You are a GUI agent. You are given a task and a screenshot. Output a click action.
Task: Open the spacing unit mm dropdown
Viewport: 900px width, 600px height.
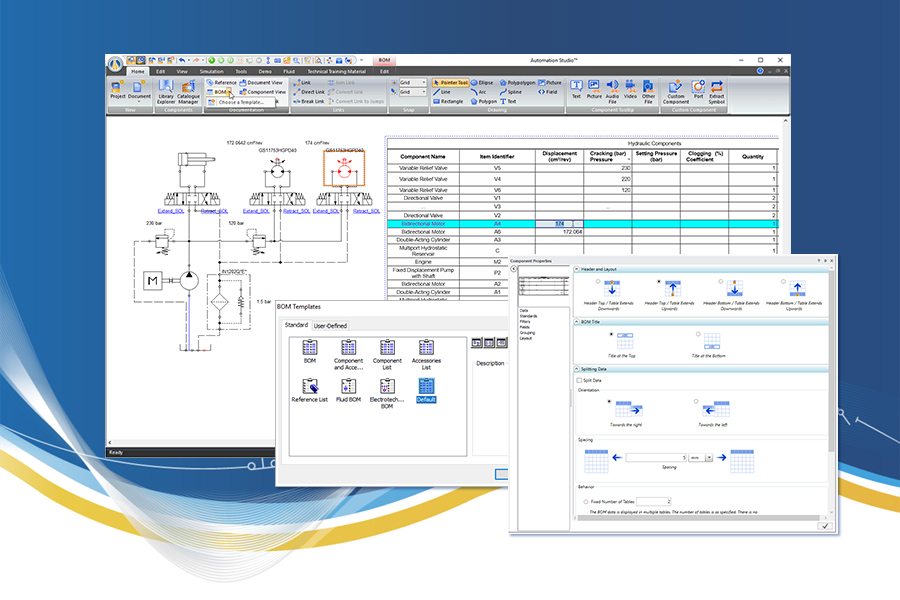709,458
